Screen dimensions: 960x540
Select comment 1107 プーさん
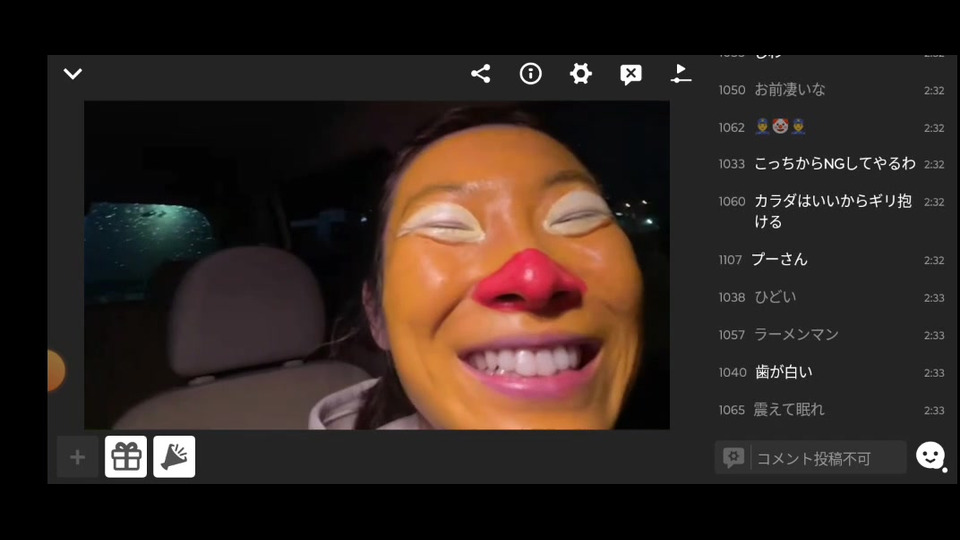[x=831, y=260]
